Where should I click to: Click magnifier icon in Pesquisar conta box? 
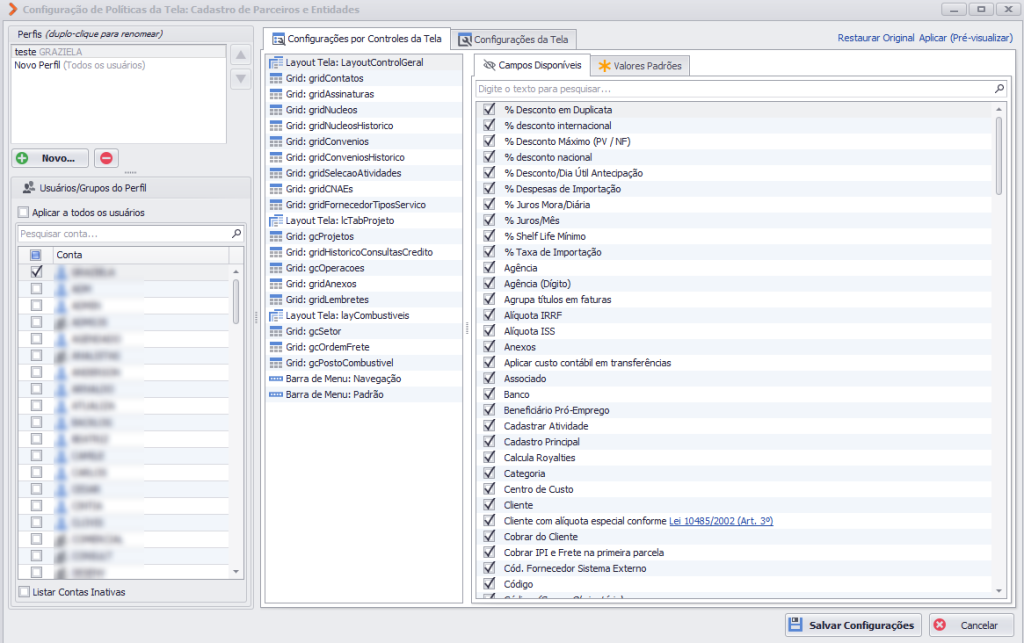(x=236, y=233)
